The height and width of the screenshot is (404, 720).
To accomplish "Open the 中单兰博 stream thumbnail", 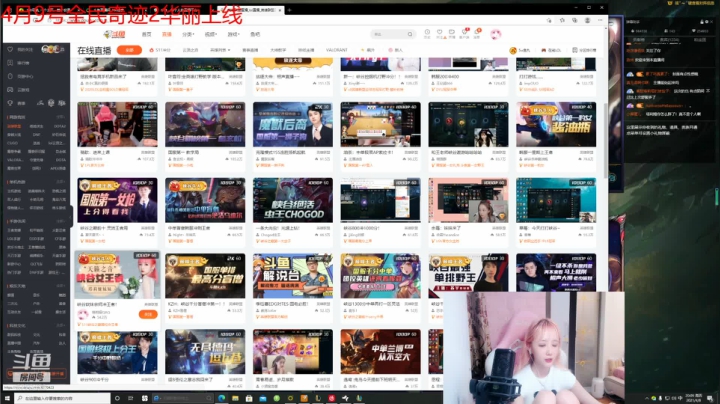I will pyautogui.click(x=380, y=351).
